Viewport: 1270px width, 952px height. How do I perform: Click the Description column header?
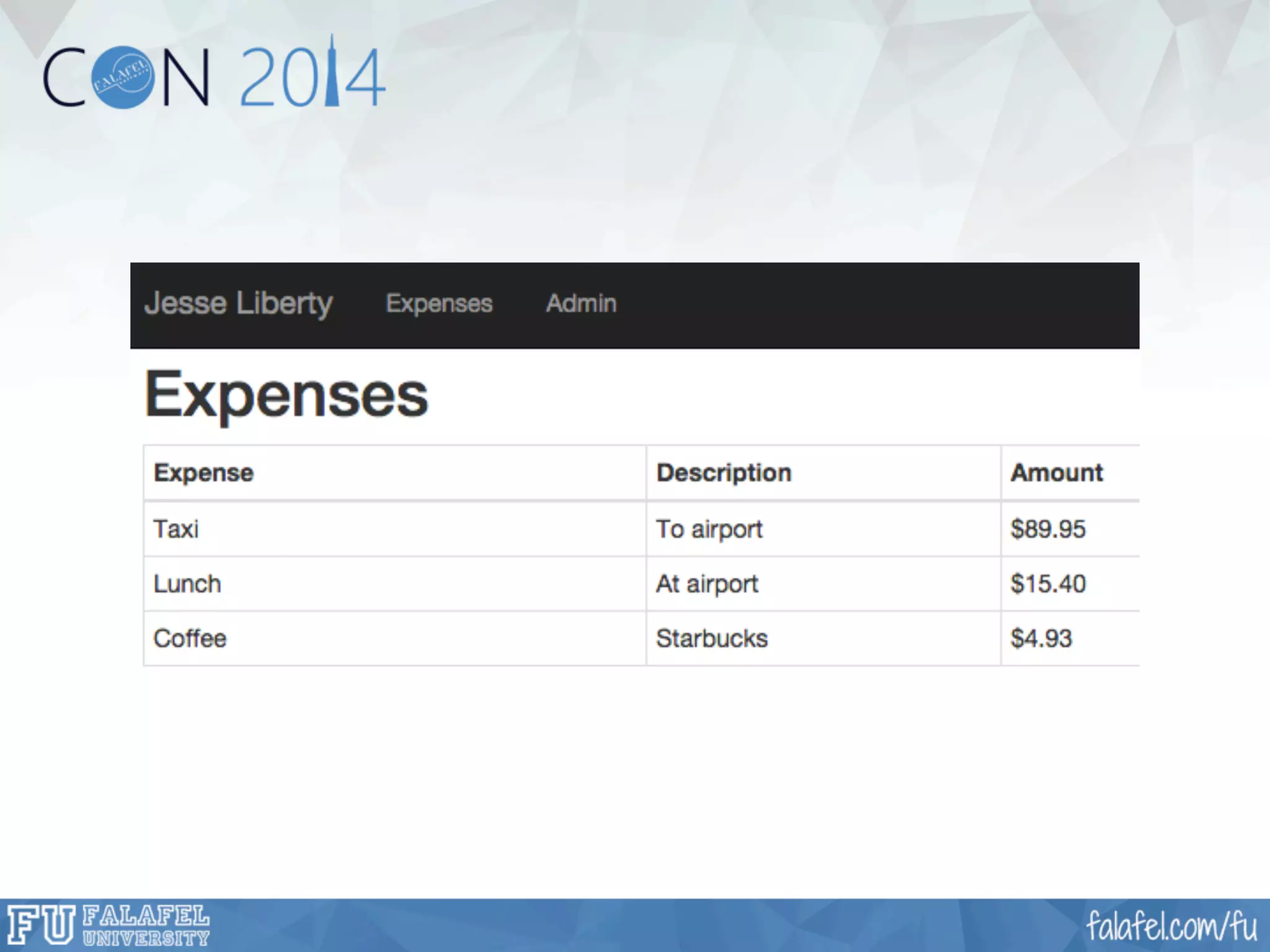pyautogui.click(x=723, y=473)
